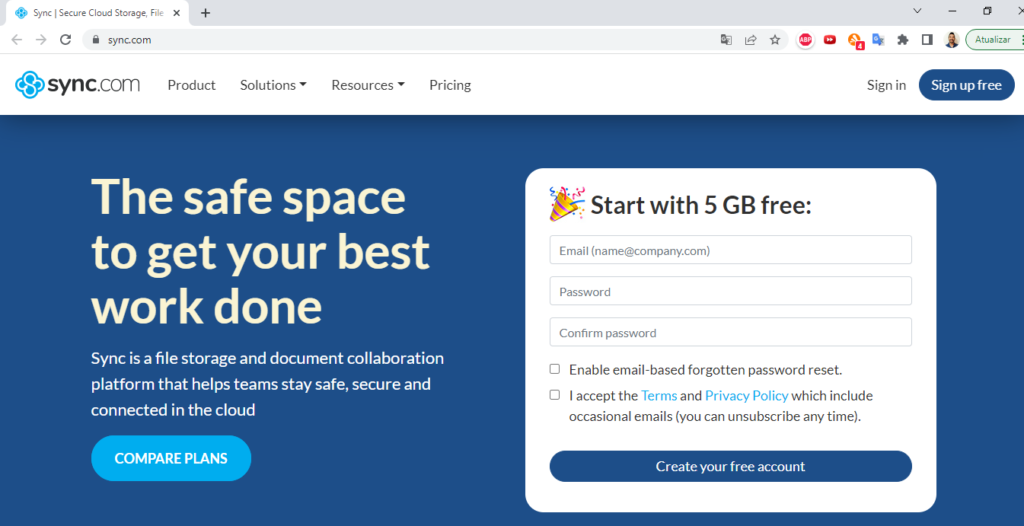Click the Sign up free button

tap(967, 85)
